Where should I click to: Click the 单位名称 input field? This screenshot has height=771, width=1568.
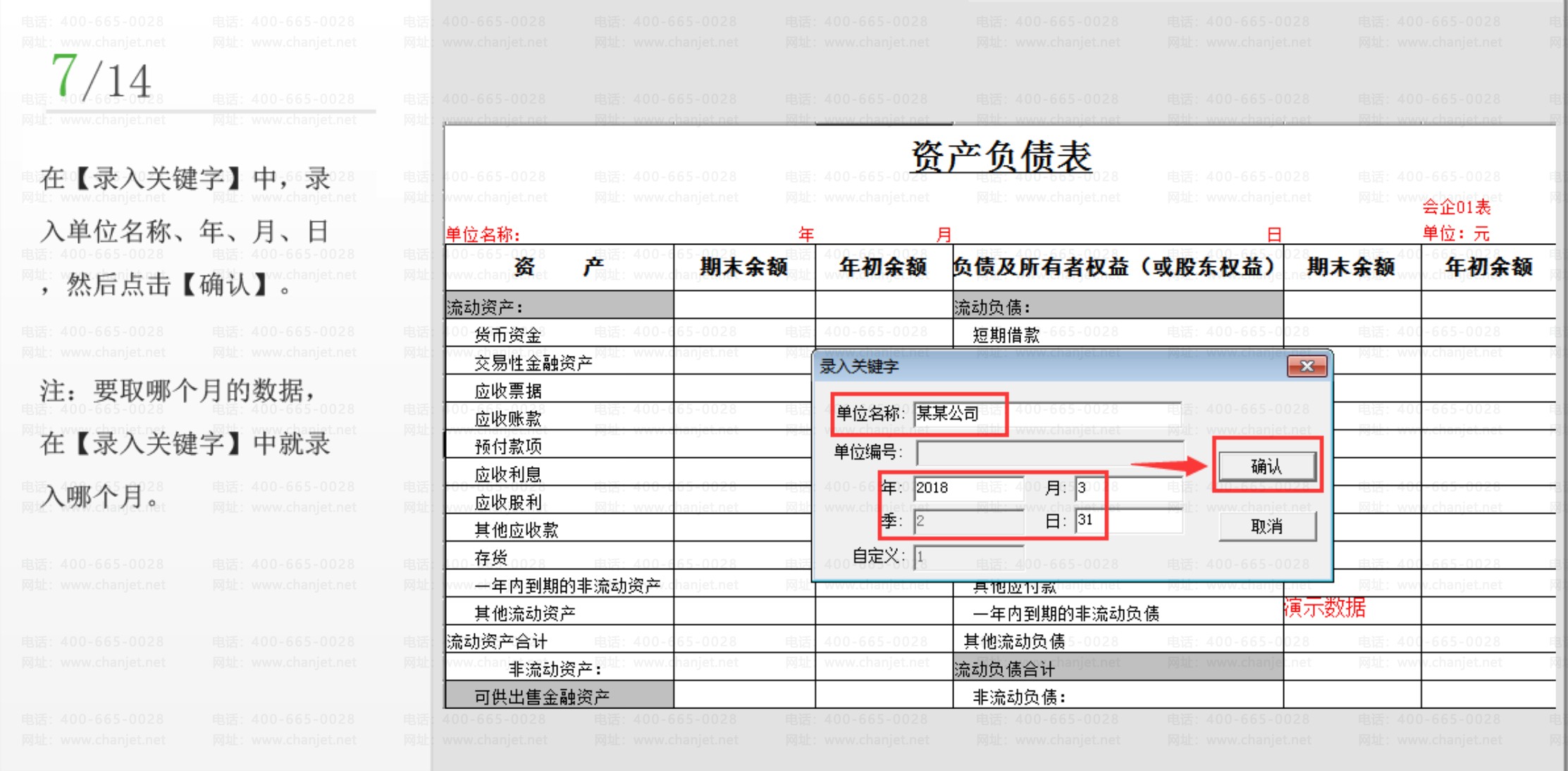coord(1047,414)
